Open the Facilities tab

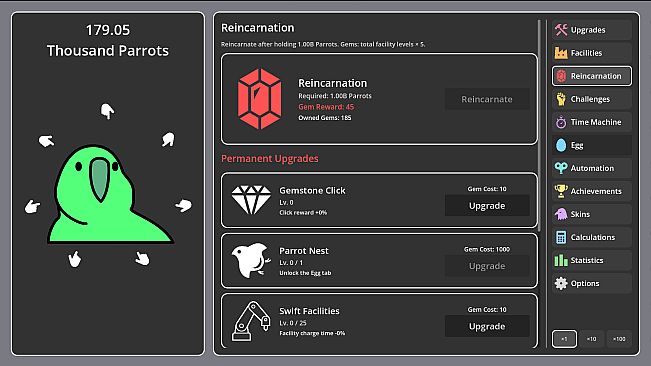(x=592, y=53)
